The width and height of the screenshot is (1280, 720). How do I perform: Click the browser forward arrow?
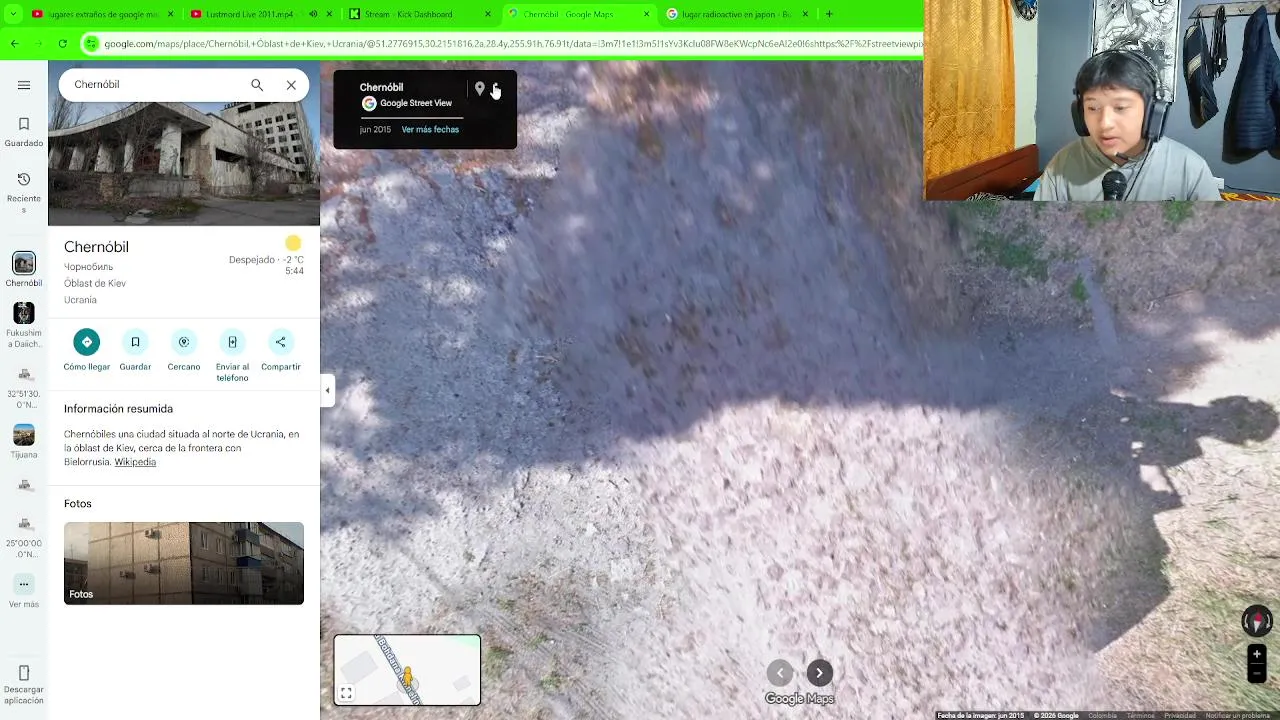point(38,44)
